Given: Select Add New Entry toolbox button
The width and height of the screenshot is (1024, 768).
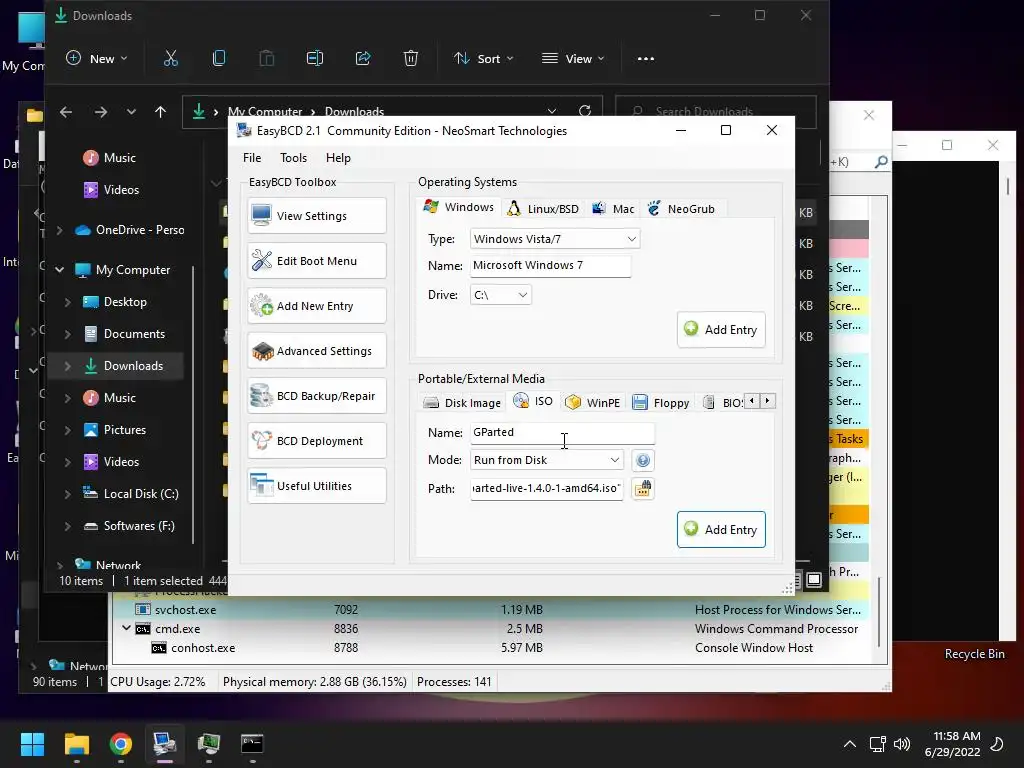Looking at the screenshot, I should [317, 306].
